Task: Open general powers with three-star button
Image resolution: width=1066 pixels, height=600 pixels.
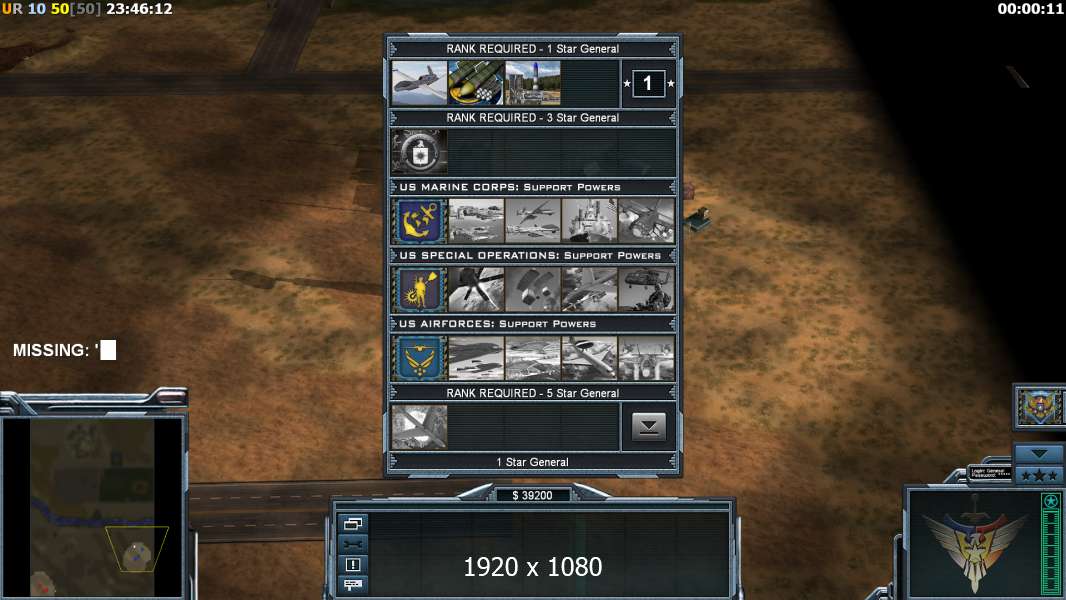Action: pos(1039,475)
